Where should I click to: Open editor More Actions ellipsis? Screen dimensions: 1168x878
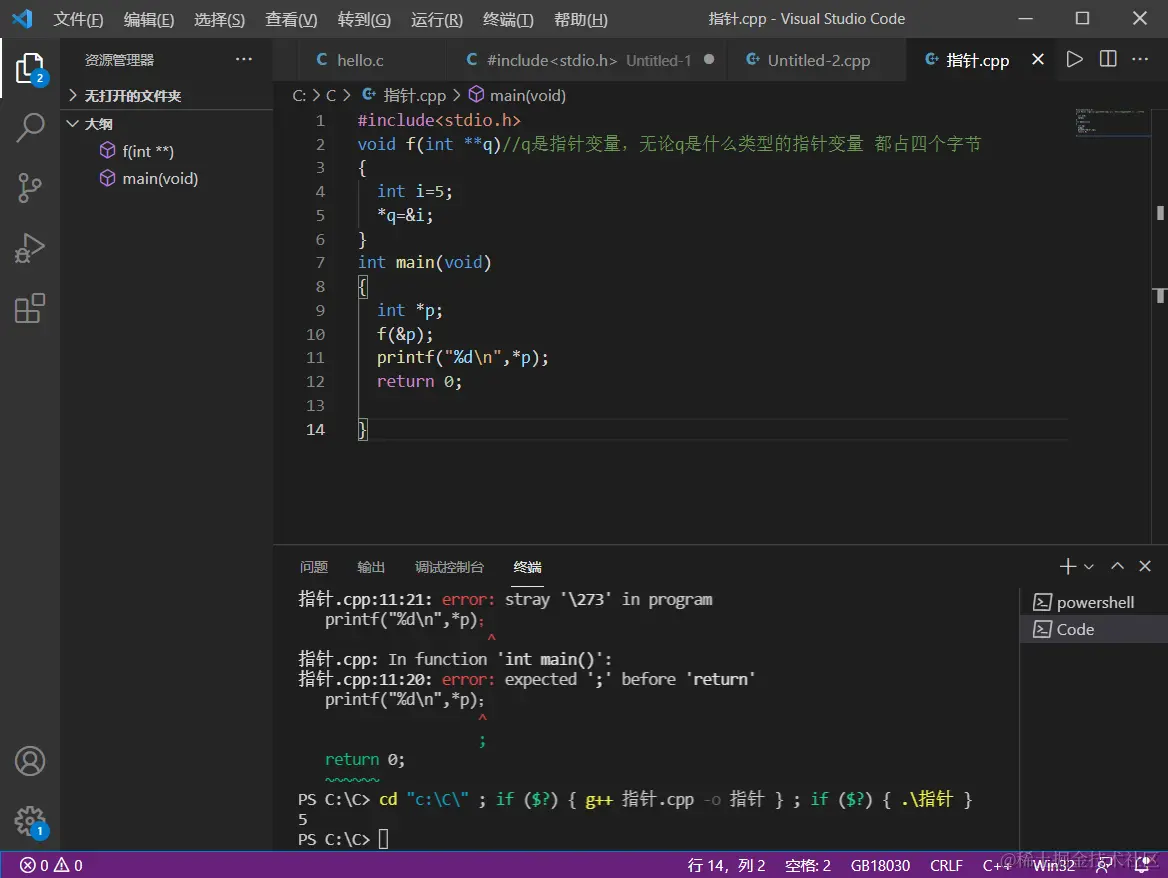(1140, 60)
